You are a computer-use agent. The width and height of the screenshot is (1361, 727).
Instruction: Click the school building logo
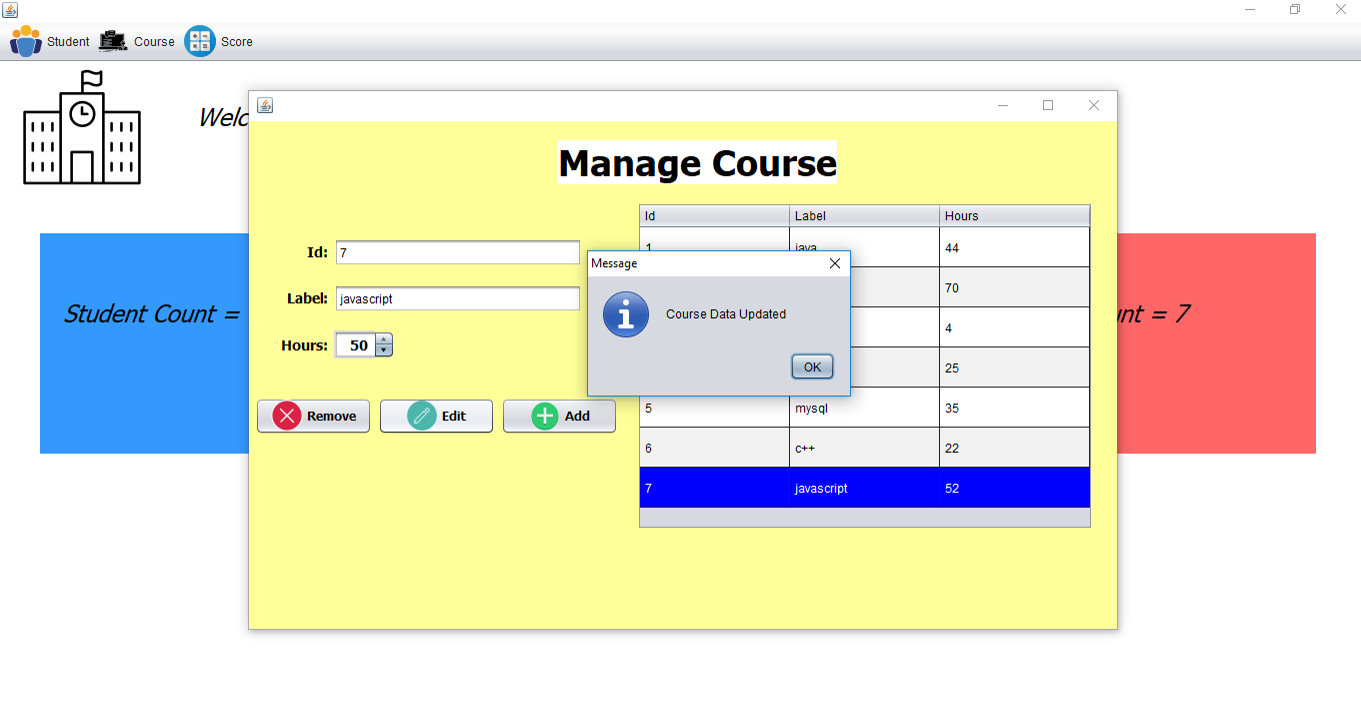[x=80, y=130]
